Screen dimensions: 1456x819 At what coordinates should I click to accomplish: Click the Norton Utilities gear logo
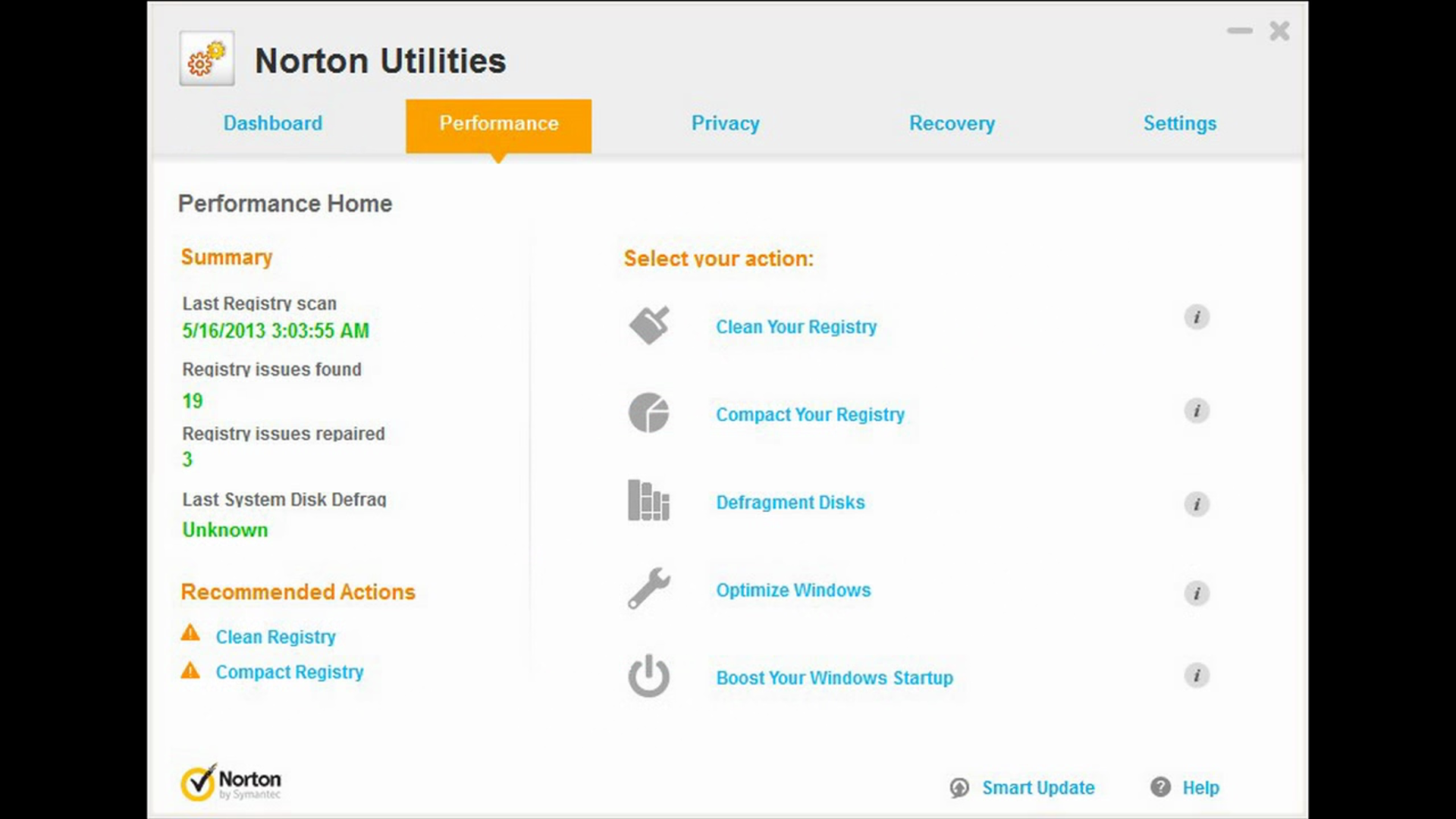[x=206, y=58]
